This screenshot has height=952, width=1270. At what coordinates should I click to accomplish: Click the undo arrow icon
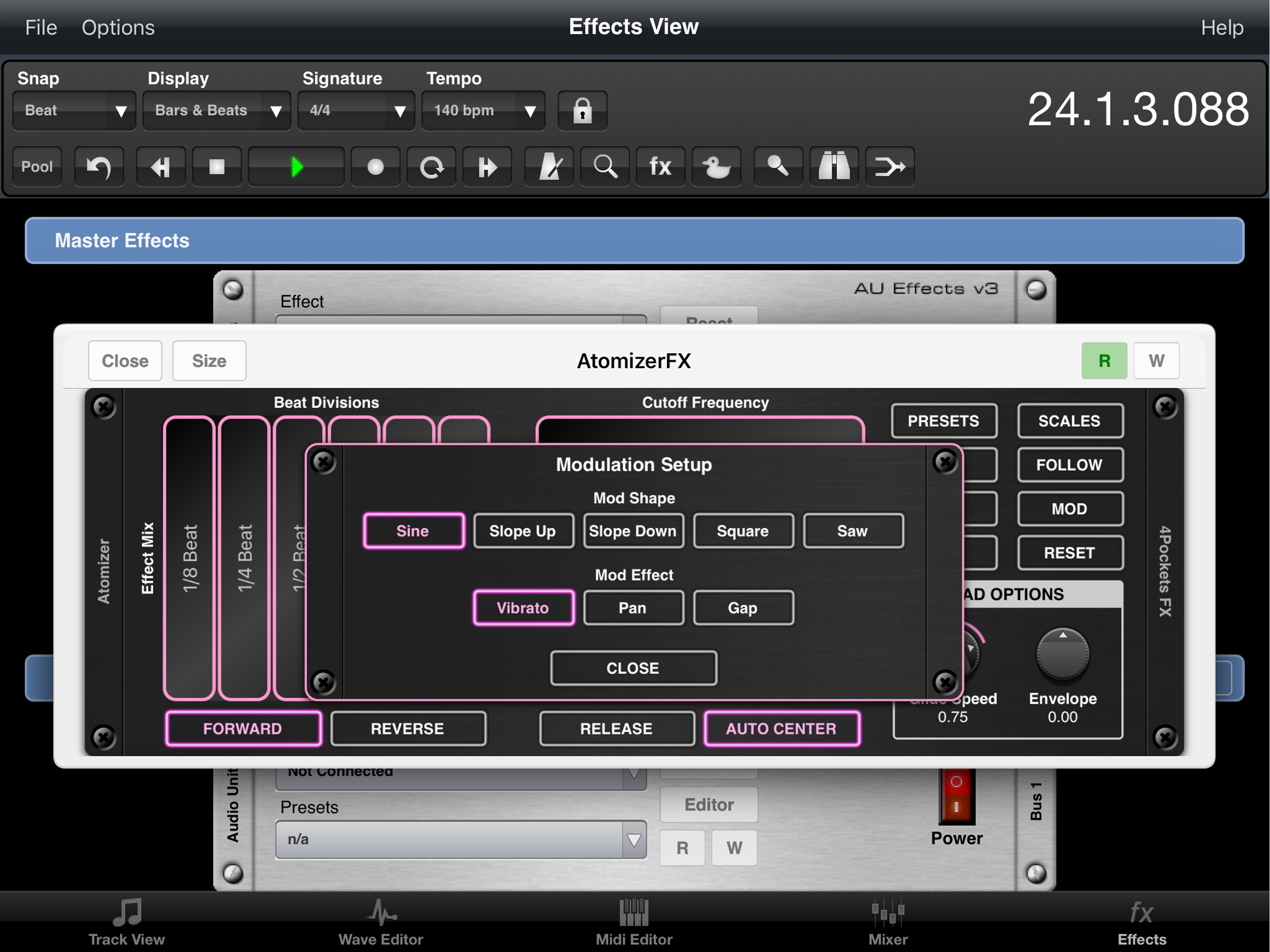(99, 167)
